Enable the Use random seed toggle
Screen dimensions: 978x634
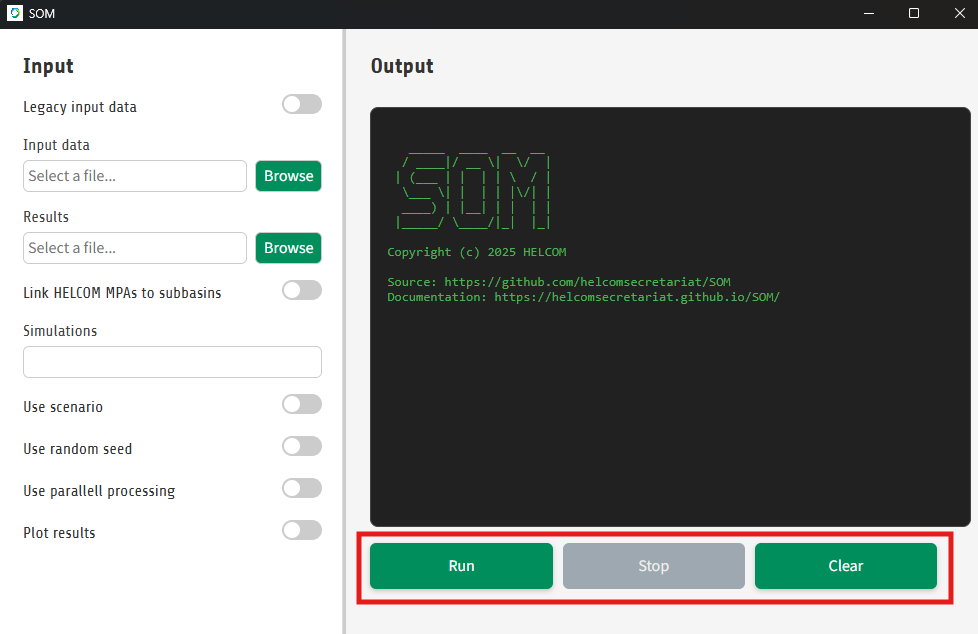click(302, 446)
